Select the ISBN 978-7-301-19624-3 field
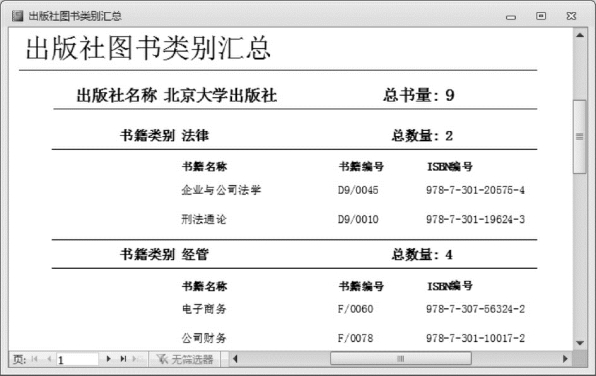Image resolution: width=596 pixels, height=376 pixels. coord(475,219)
